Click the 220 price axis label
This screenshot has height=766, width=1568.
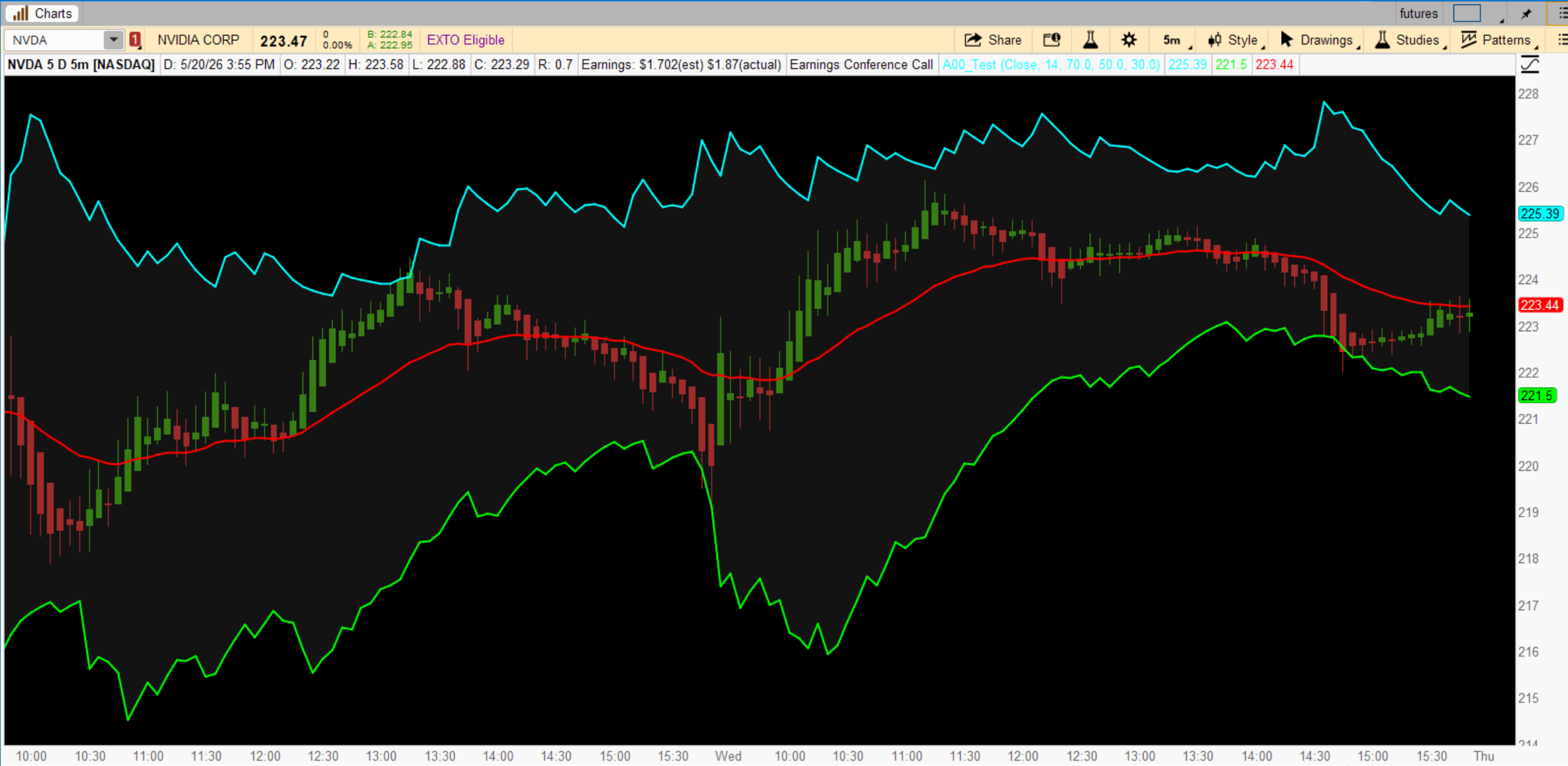pyautogui.click(x=1528, y=466)
